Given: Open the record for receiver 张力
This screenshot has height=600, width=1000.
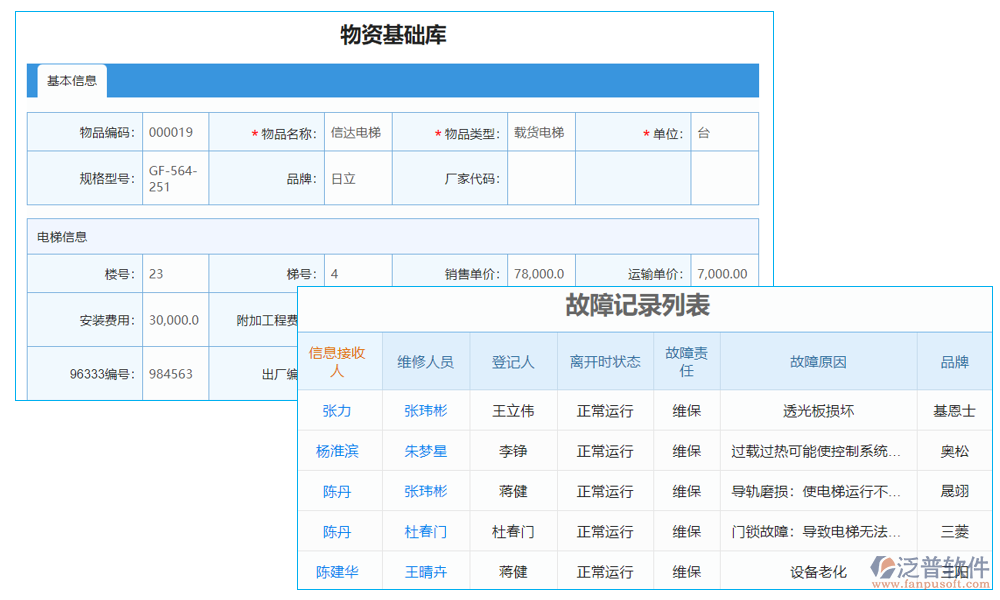Looking at the screenshot, I should (x=339, y=410).
